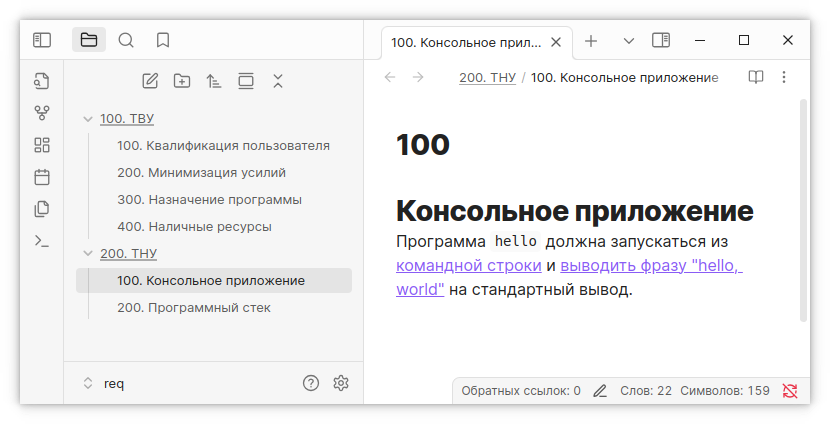Open the Canvas icon in ribbon

point(41,145)
